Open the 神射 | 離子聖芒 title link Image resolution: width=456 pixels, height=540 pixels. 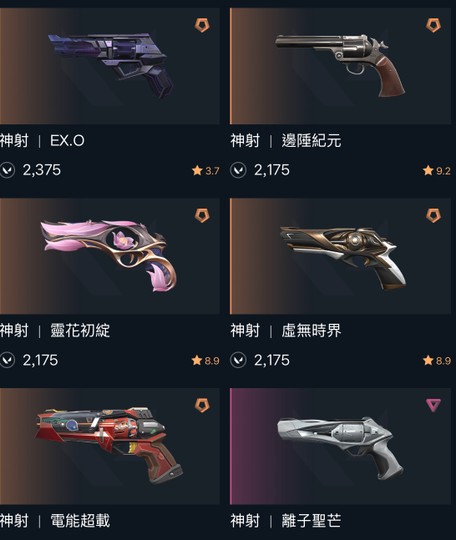pos(286,521)
